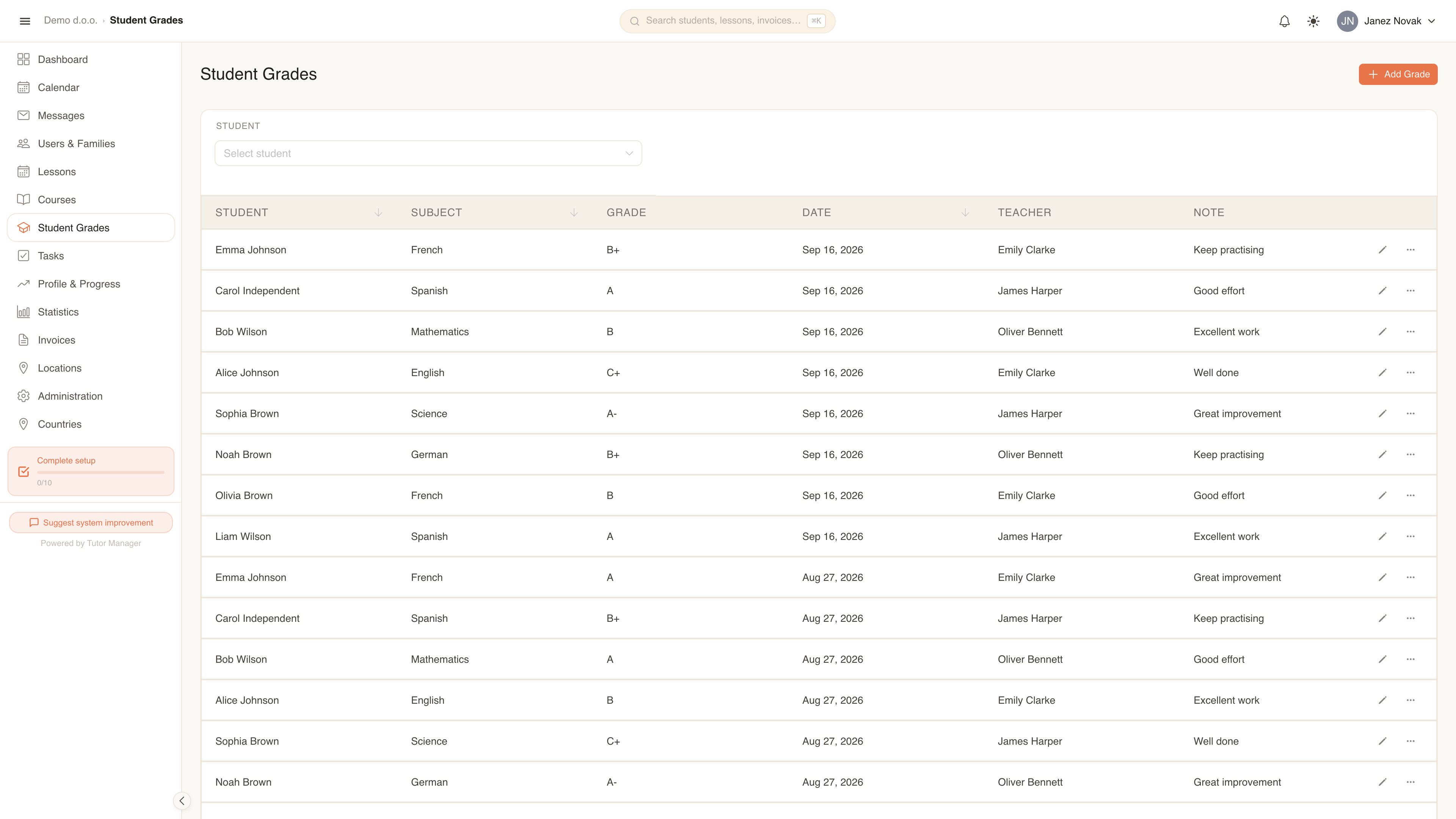
Task: Collapse the sidebar with the chevron button
Action: (182, 800)
